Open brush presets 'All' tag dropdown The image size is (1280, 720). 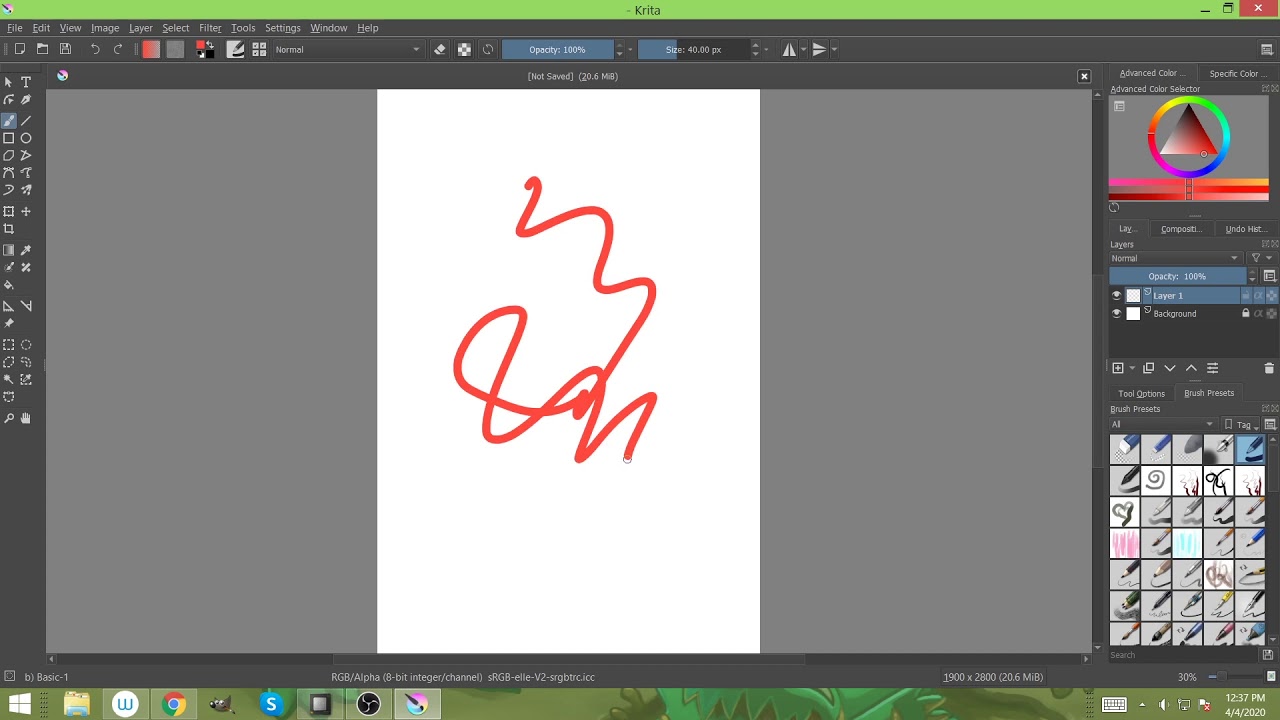[x=1162, y=424]
